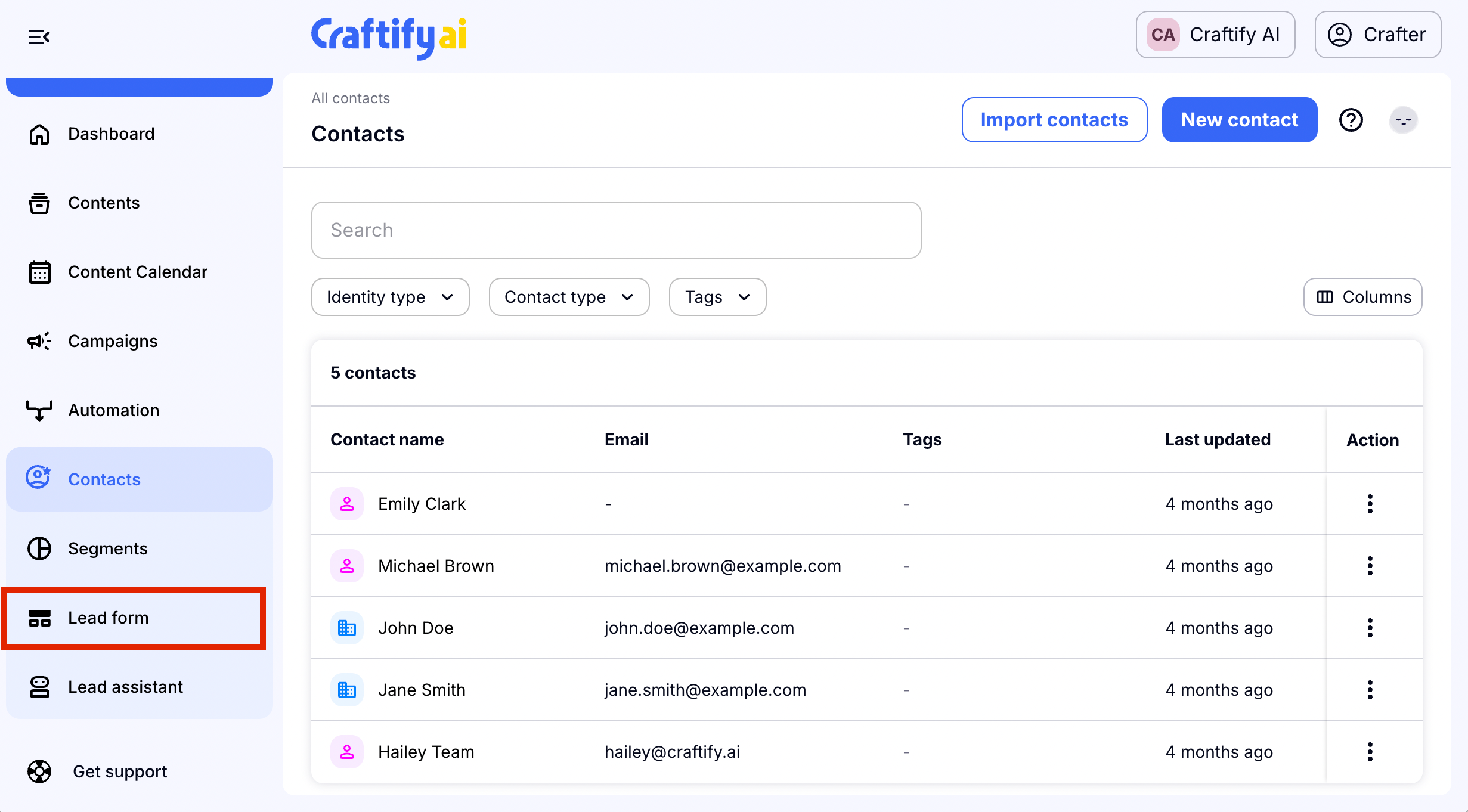Navigate to Automation in sidebar
The width and height of the screenshot is (1468, 812).
point(113,410)
